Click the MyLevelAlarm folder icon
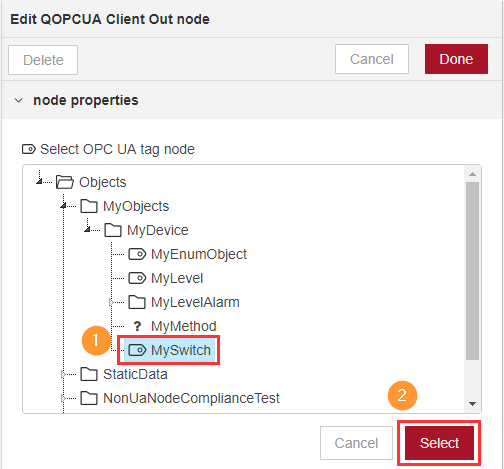This screenshot has height=469, width=504. tap(137, 302)
